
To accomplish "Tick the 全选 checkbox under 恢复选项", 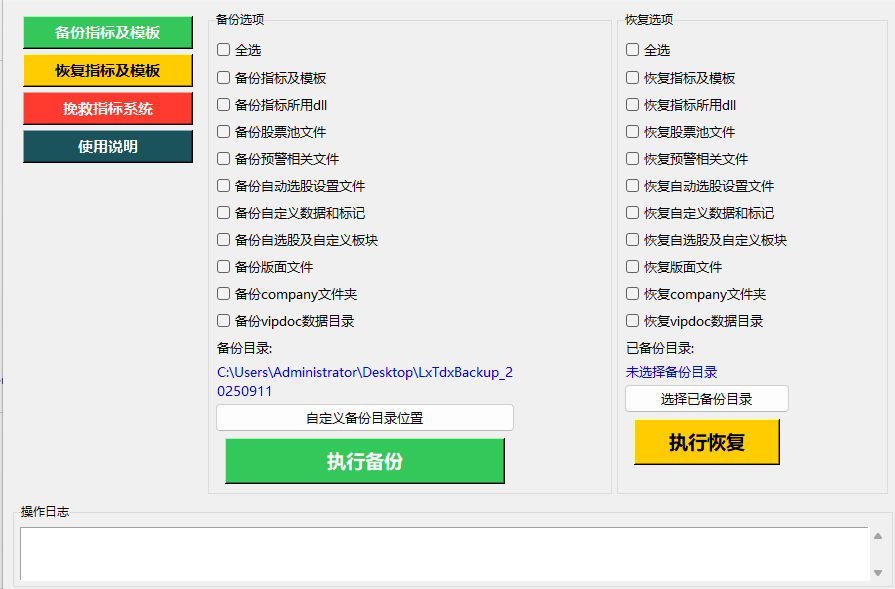I will pyautogui.click(x=633, y=50).
